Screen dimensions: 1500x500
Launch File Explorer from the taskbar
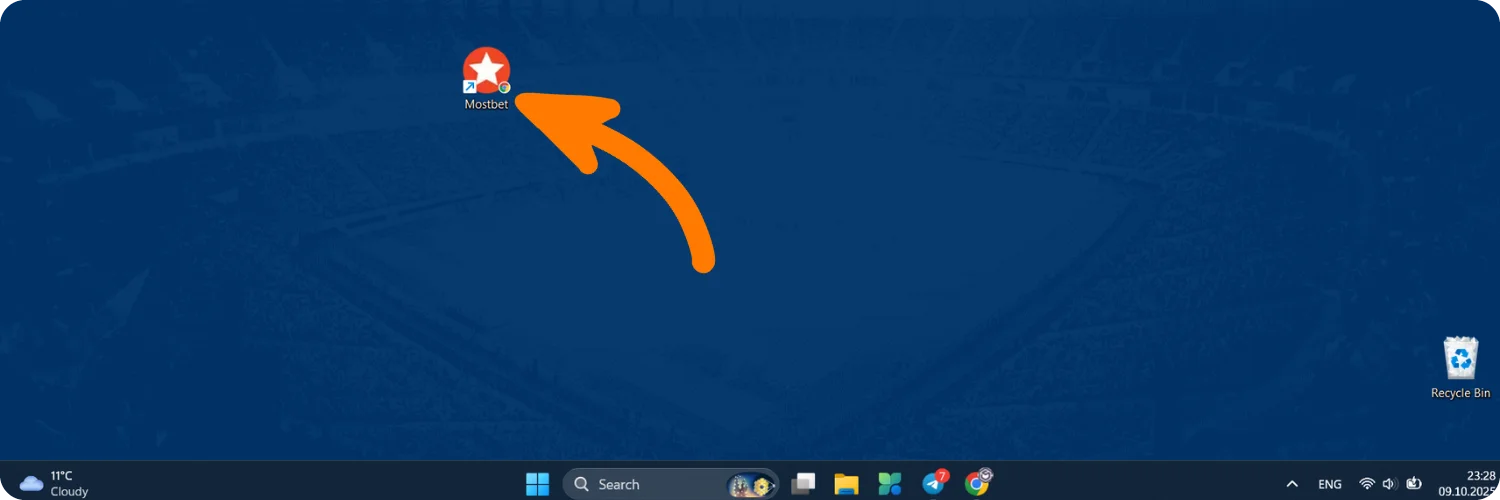pyautogui.click(x=847, y=484)
